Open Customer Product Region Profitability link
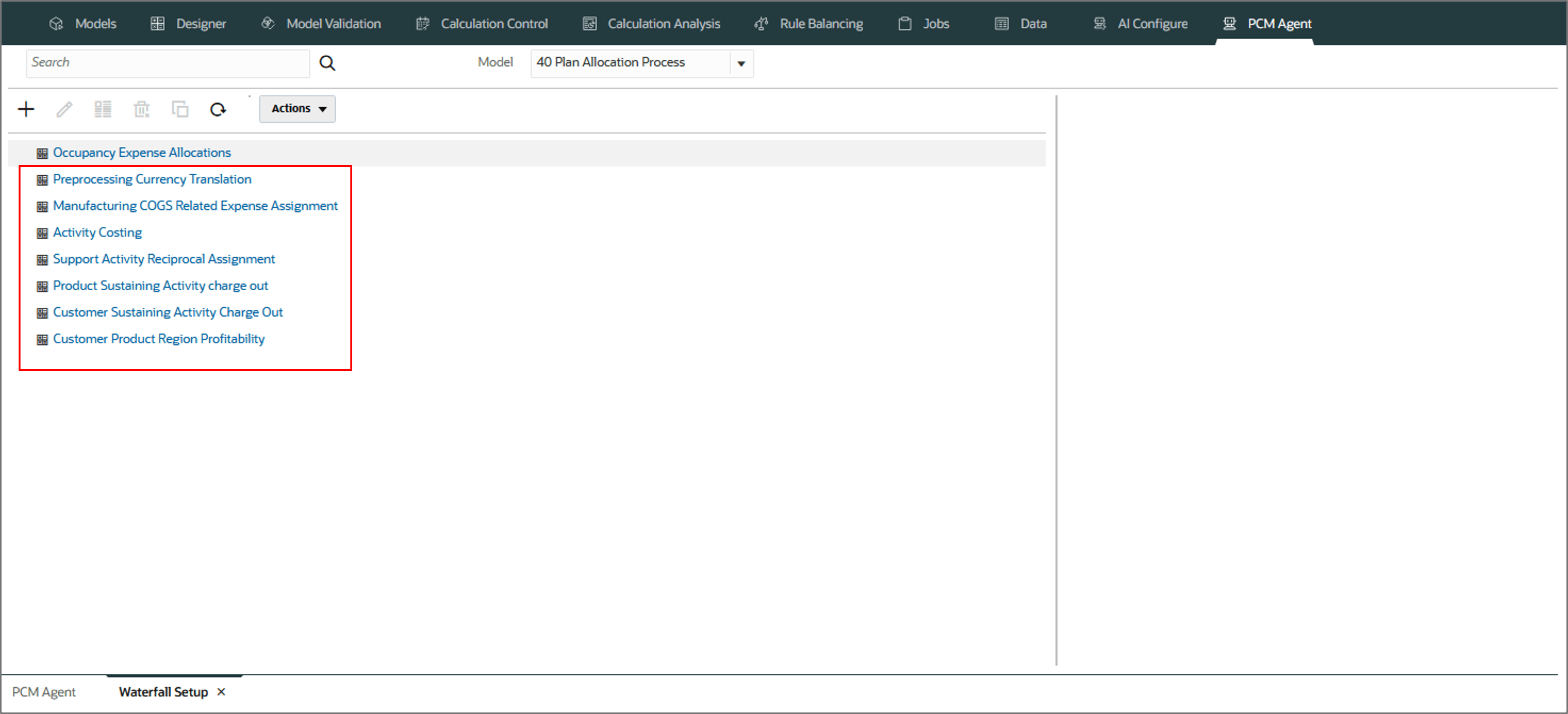 [159, 339]
